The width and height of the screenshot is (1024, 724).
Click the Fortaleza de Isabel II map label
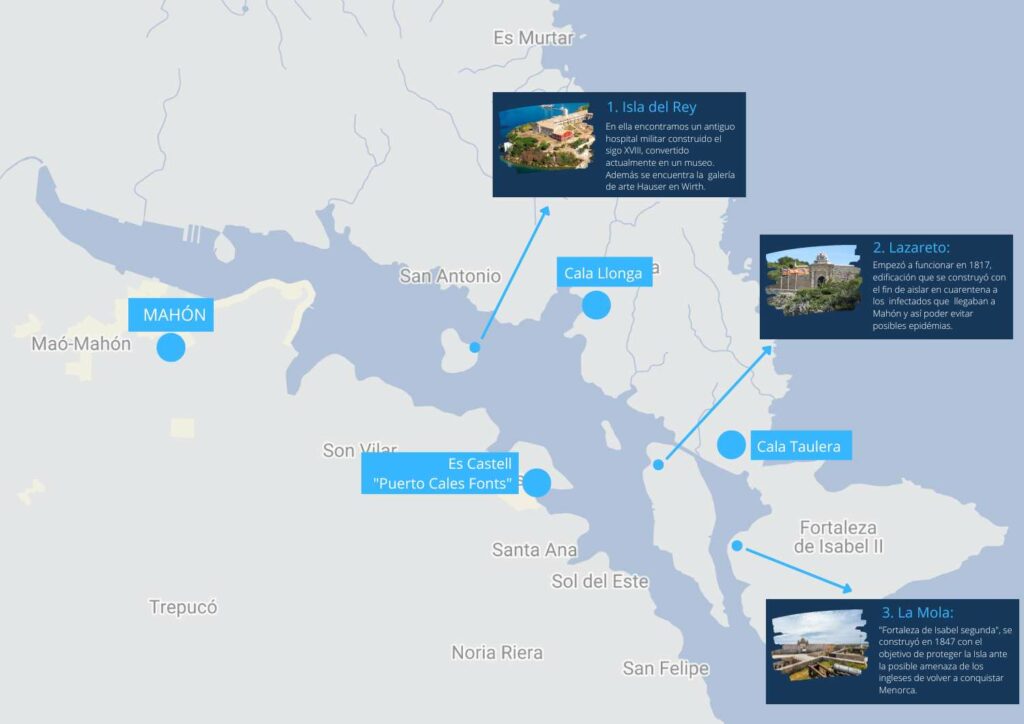839,537
